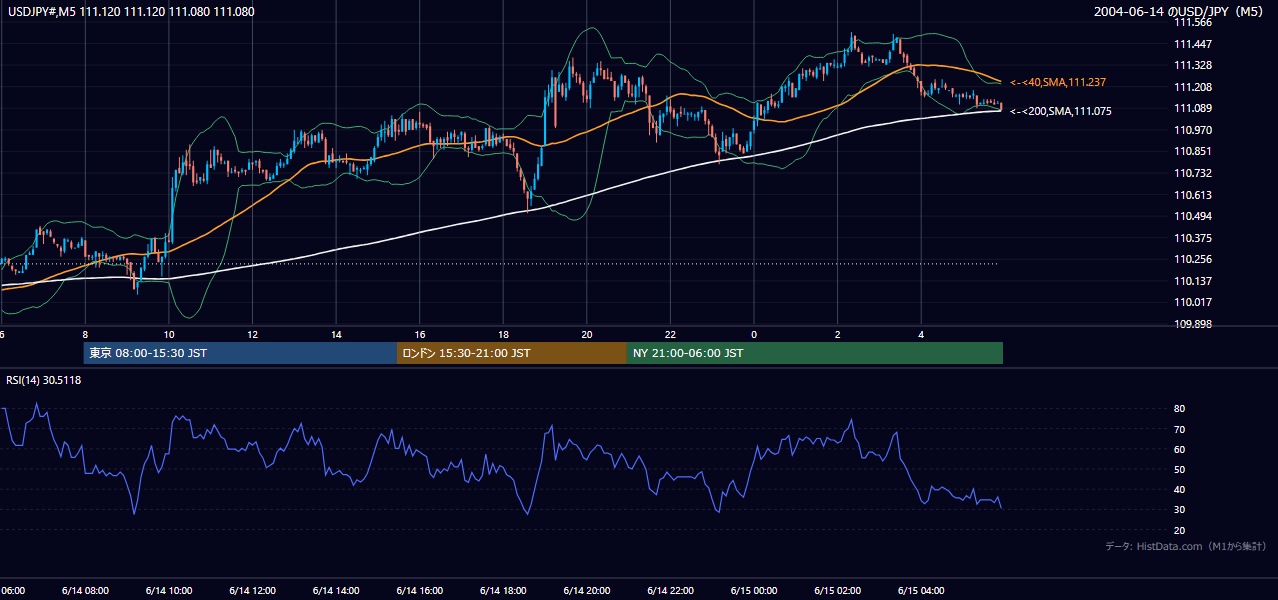Click the Tokyo session bar 東京 08:00-15:30 JST
Screen dimensions: 1278x600
pos(240,353)
